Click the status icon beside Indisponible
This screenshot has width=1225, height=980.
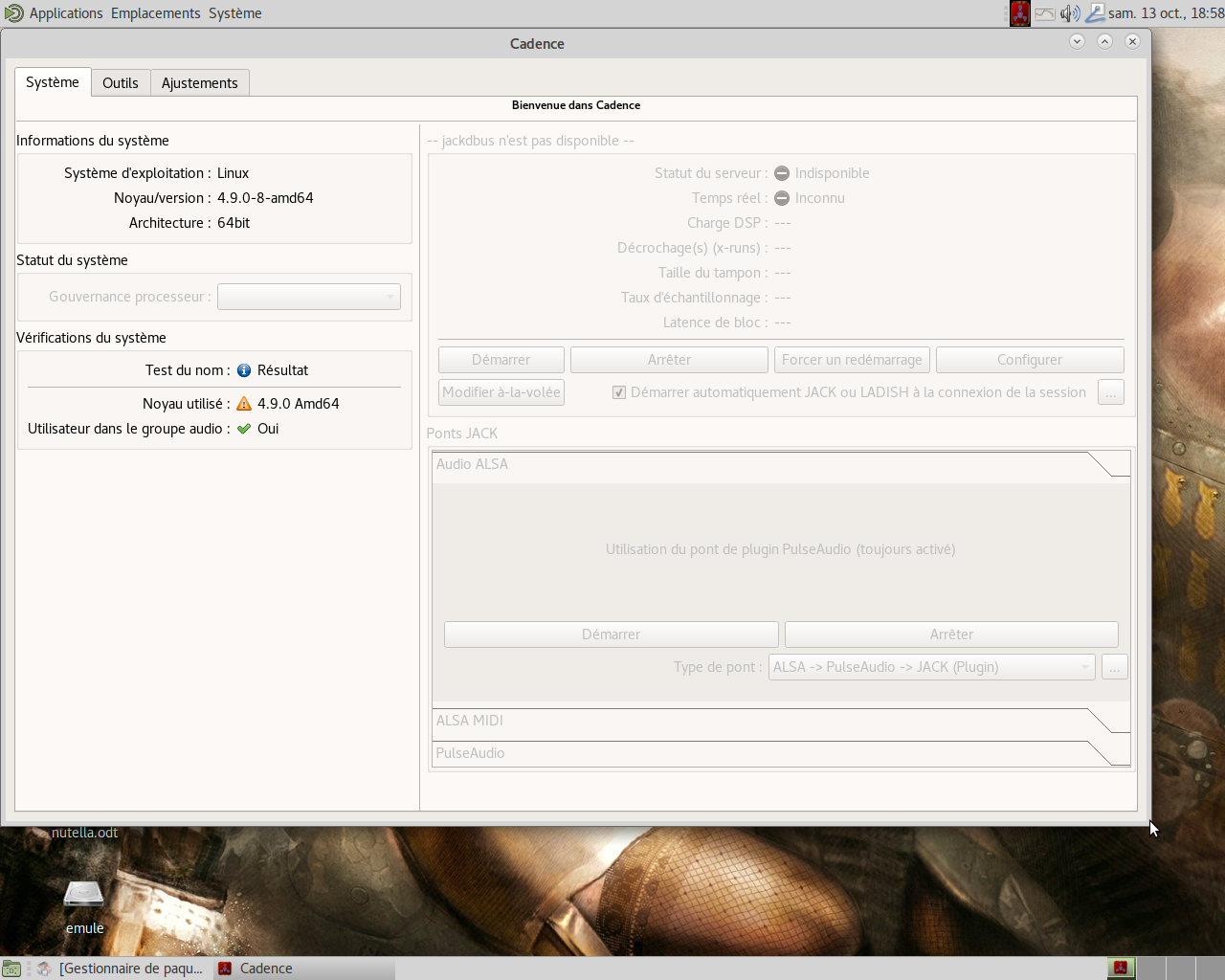(x=782, y=173)
